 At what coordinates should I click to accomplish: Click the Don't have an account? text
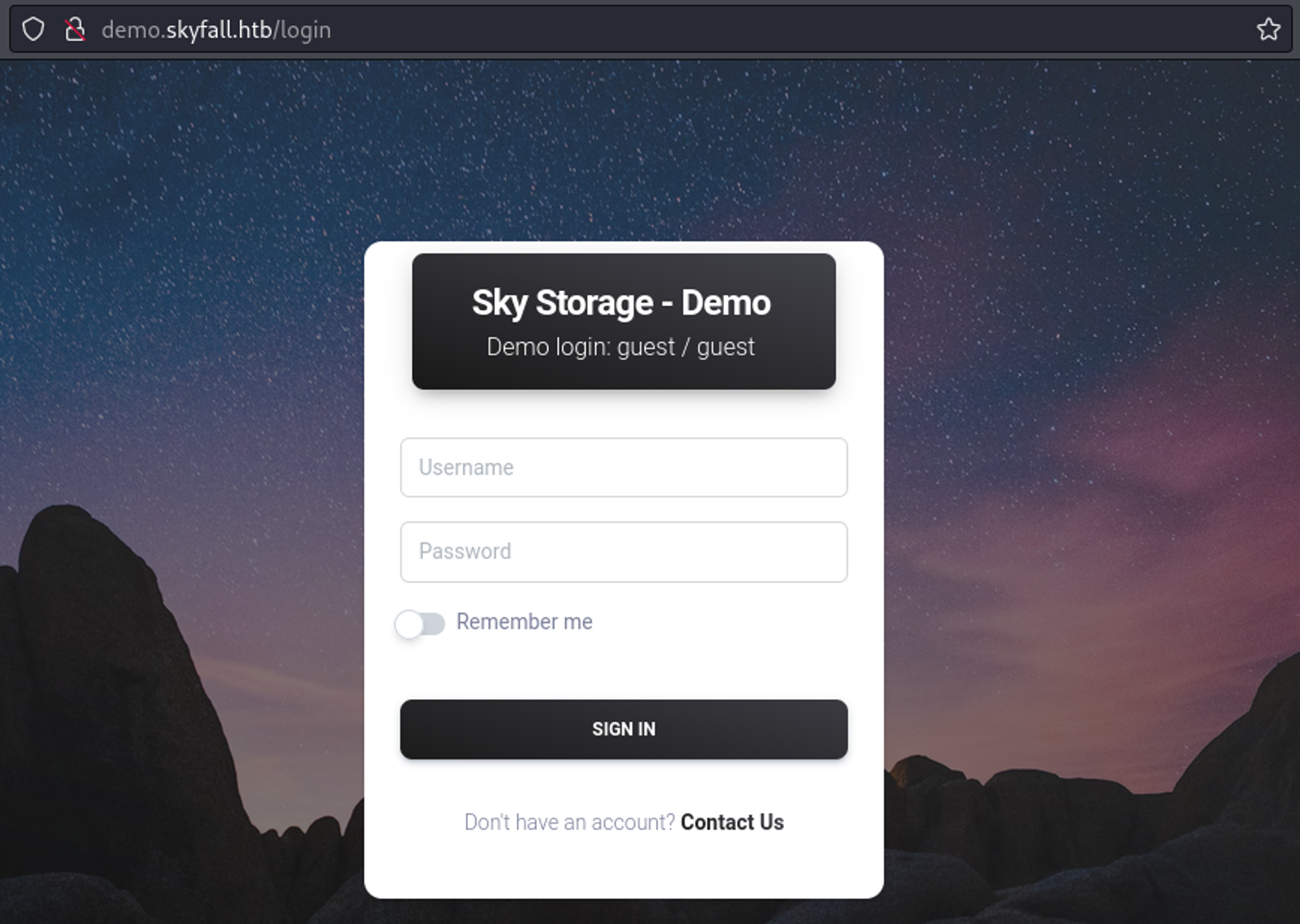tap(569, 822)
